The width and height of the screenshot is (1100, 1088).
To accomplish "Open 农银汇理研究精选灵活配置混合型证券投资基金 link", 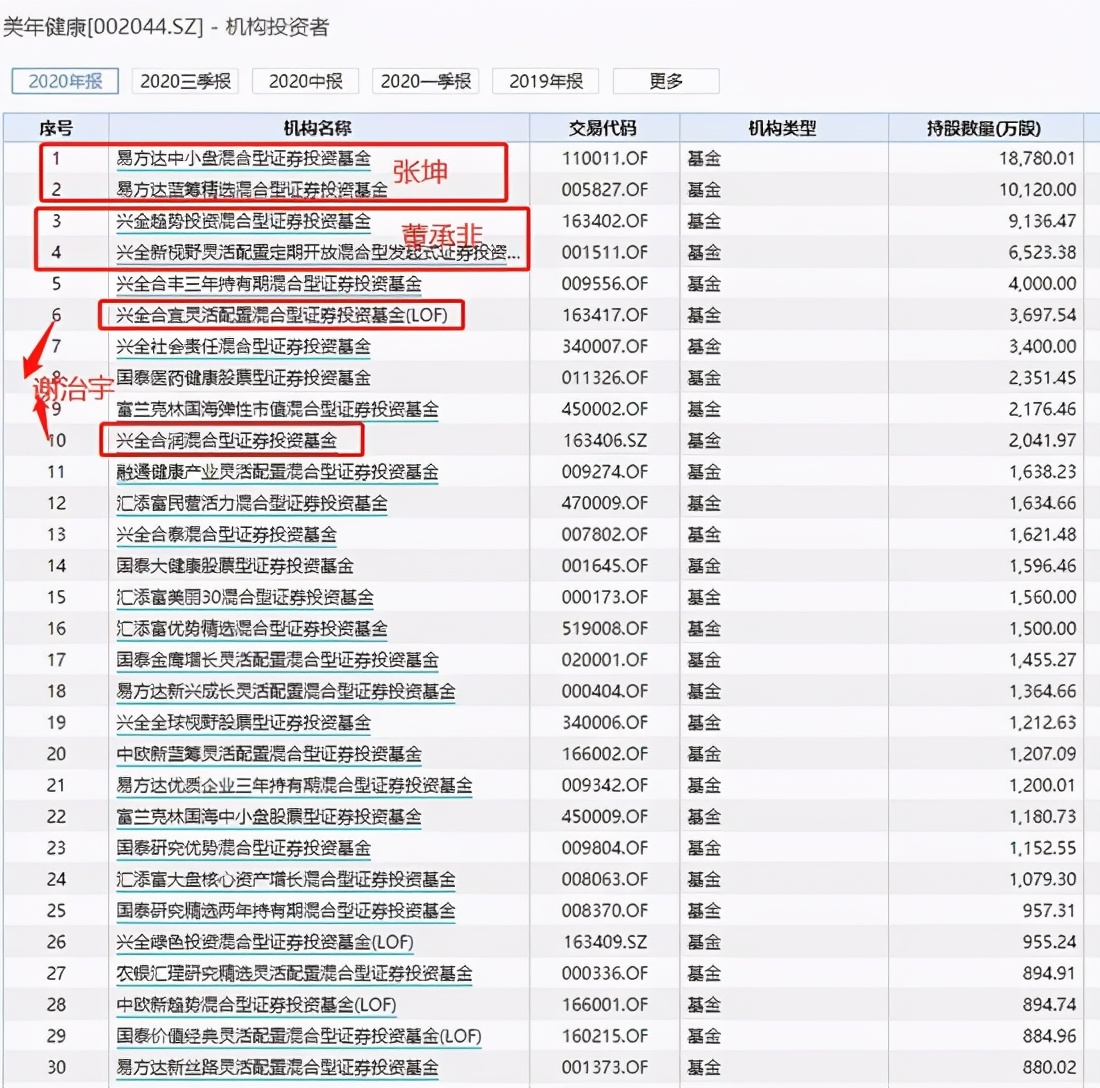I will 294,973.
